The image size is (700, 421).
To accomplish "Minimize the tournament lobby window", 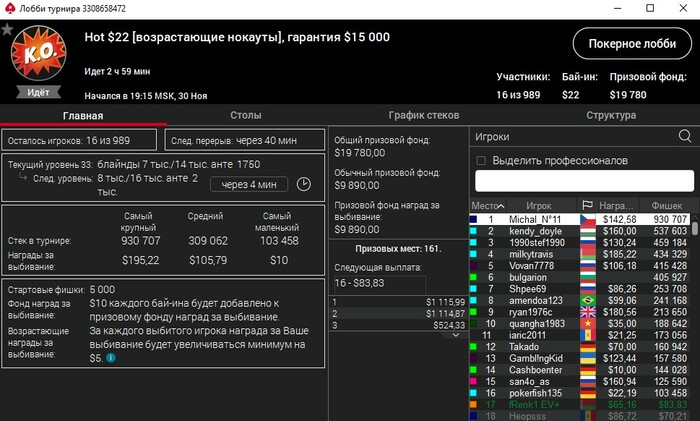I will [618, 8].
